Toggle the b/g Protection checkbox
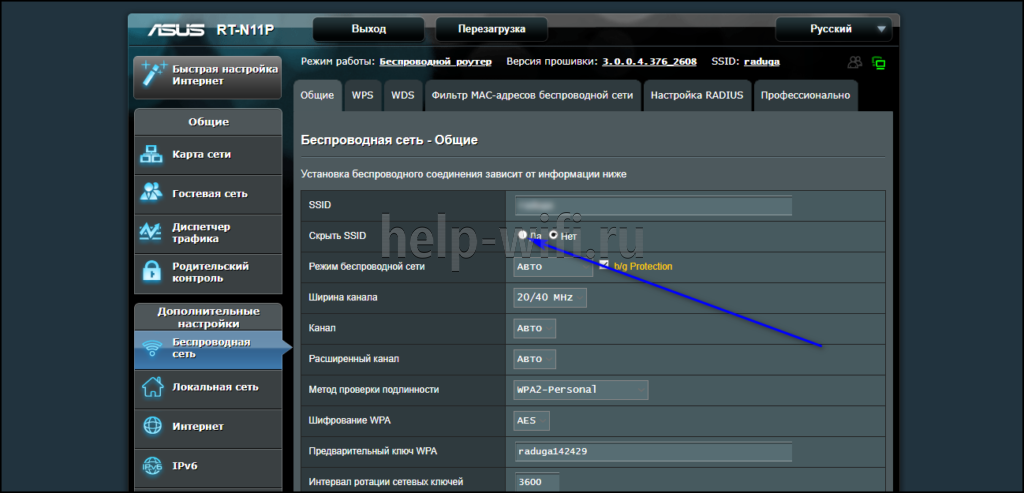Screen dimensions: 1024x493 coord(604,265)
